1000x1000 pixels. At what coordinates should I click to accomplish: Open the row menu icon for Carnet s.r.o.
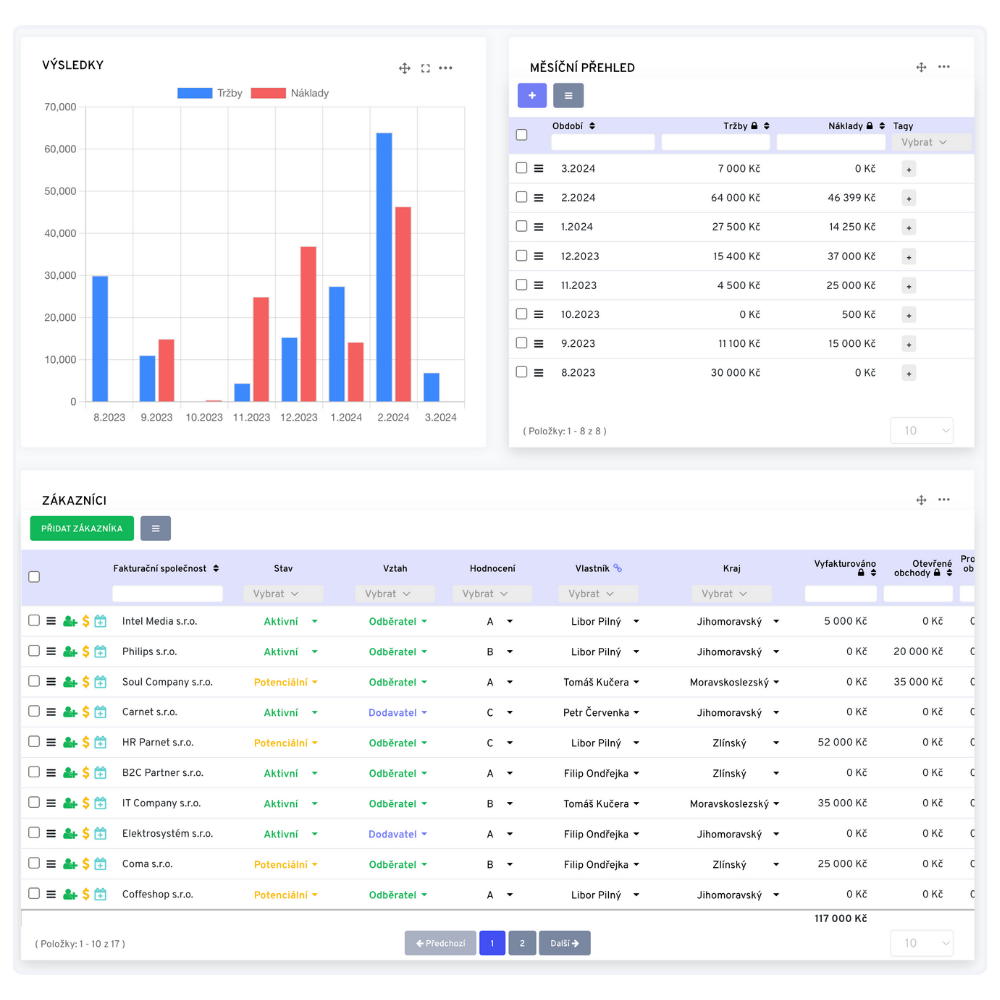[51, 712]
